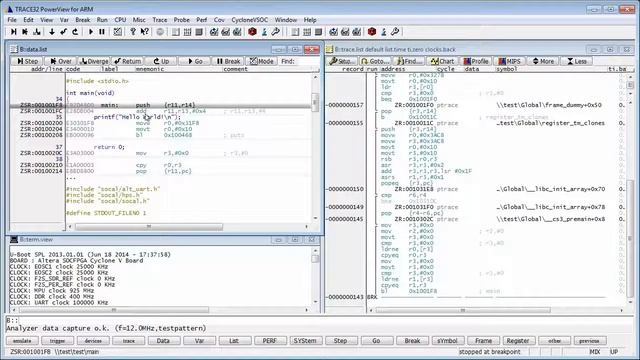Click Go button in B::data.list window
Viewport: 640px width, 360px height.
195,61
